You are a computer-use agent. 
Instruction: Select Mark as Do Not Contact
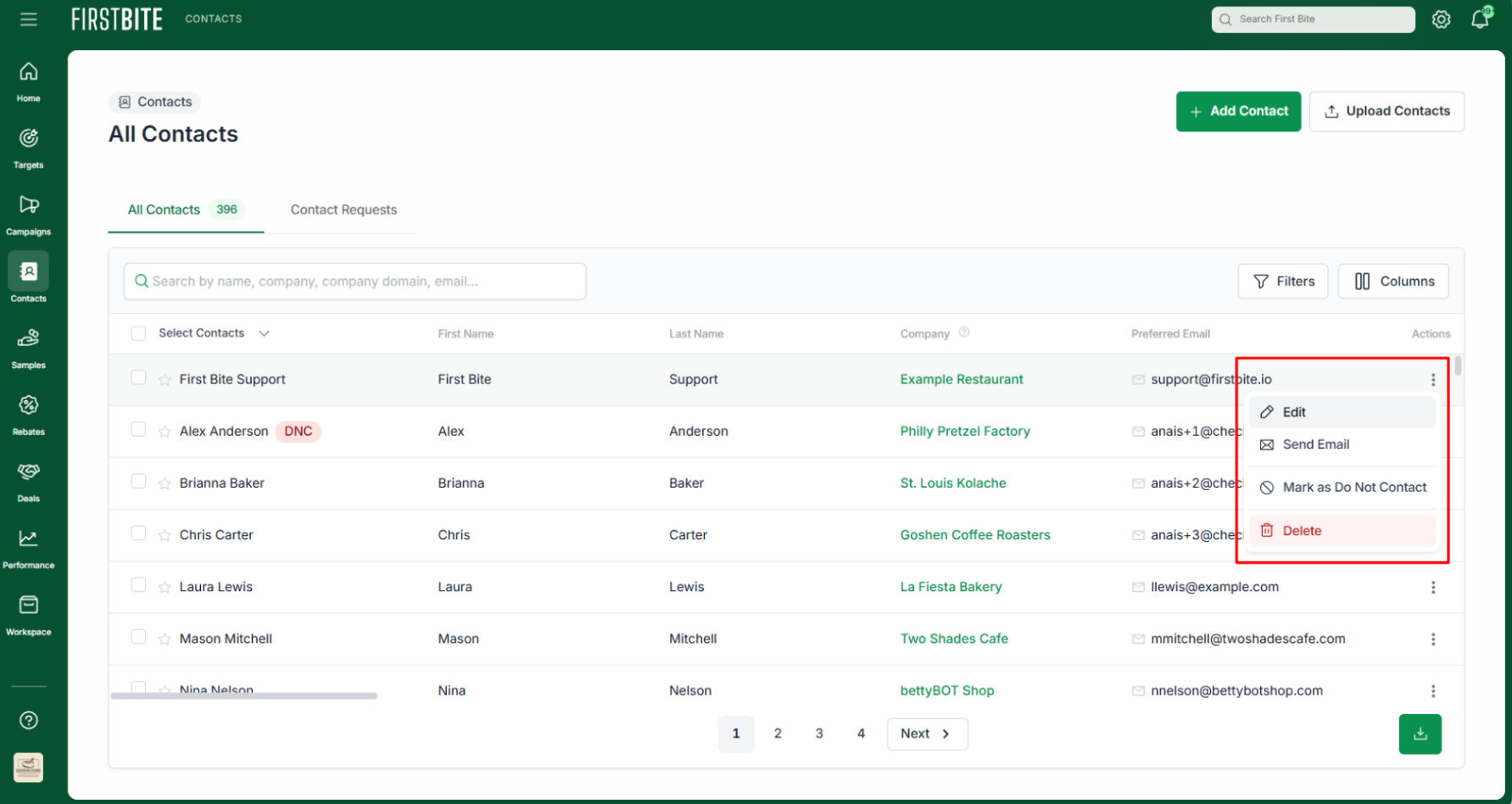(1342, 487)
